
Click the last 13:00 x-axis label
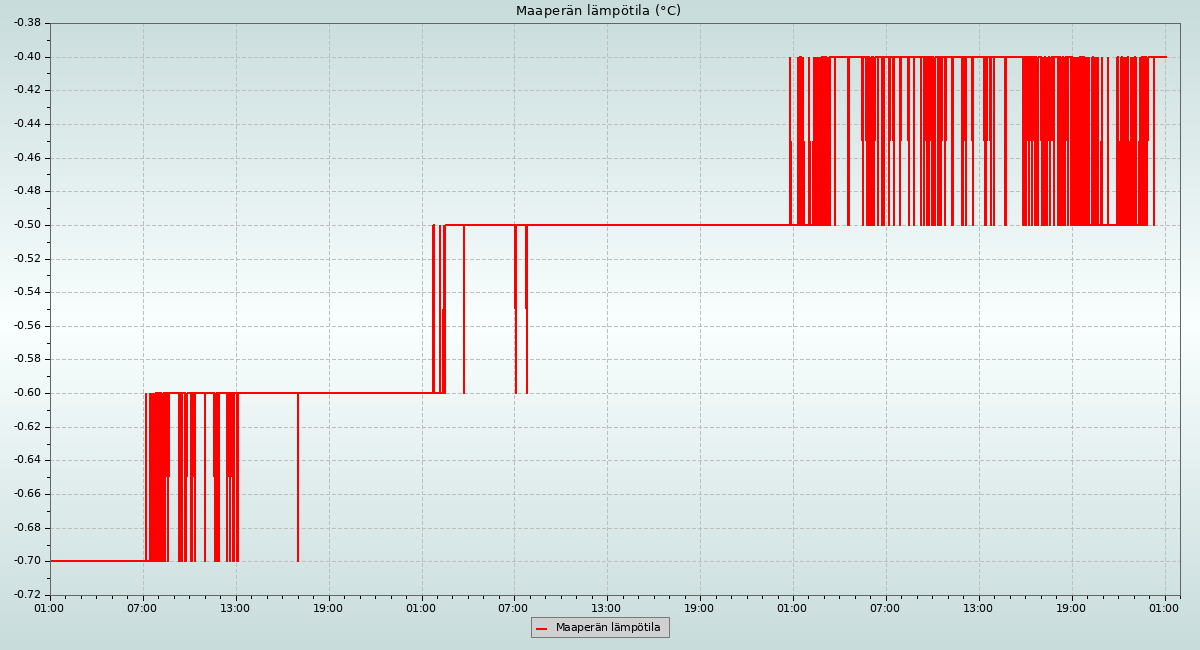(978, 607)
